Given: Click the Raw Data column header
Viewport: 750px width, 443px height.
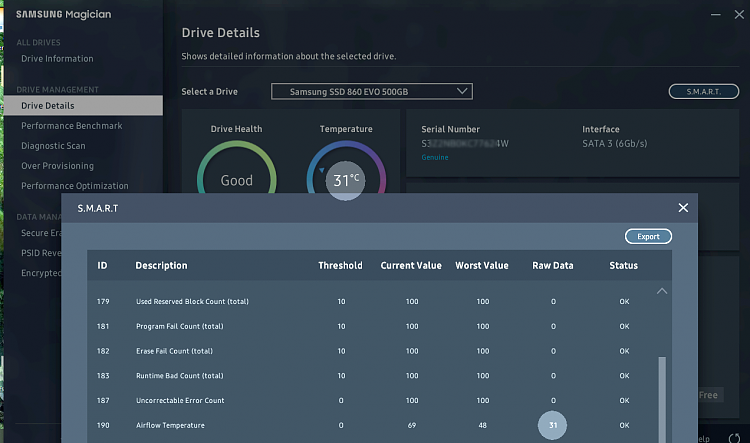Looking at the screenshot, I should click(553, 266).
